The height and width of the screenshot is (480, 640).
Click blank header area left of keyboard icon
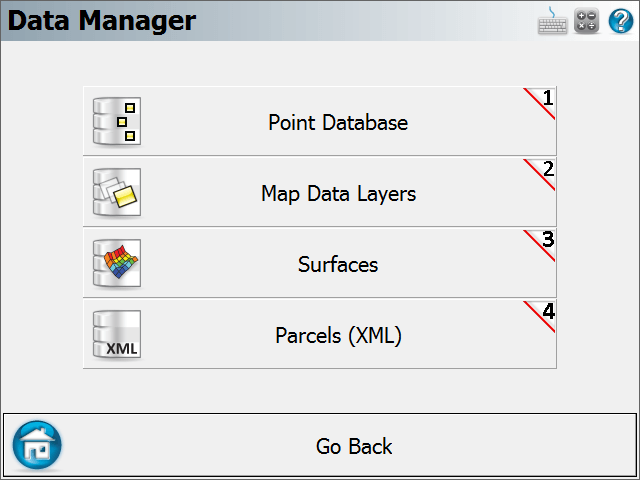click(367, 20)
